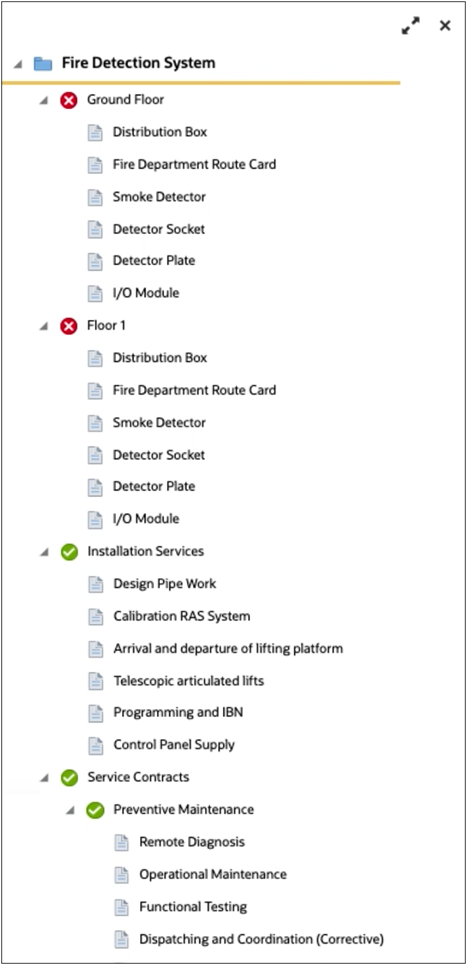Open Distribution Box under Floor 1
The image size is (467, 965).
(x=160, y=358)
